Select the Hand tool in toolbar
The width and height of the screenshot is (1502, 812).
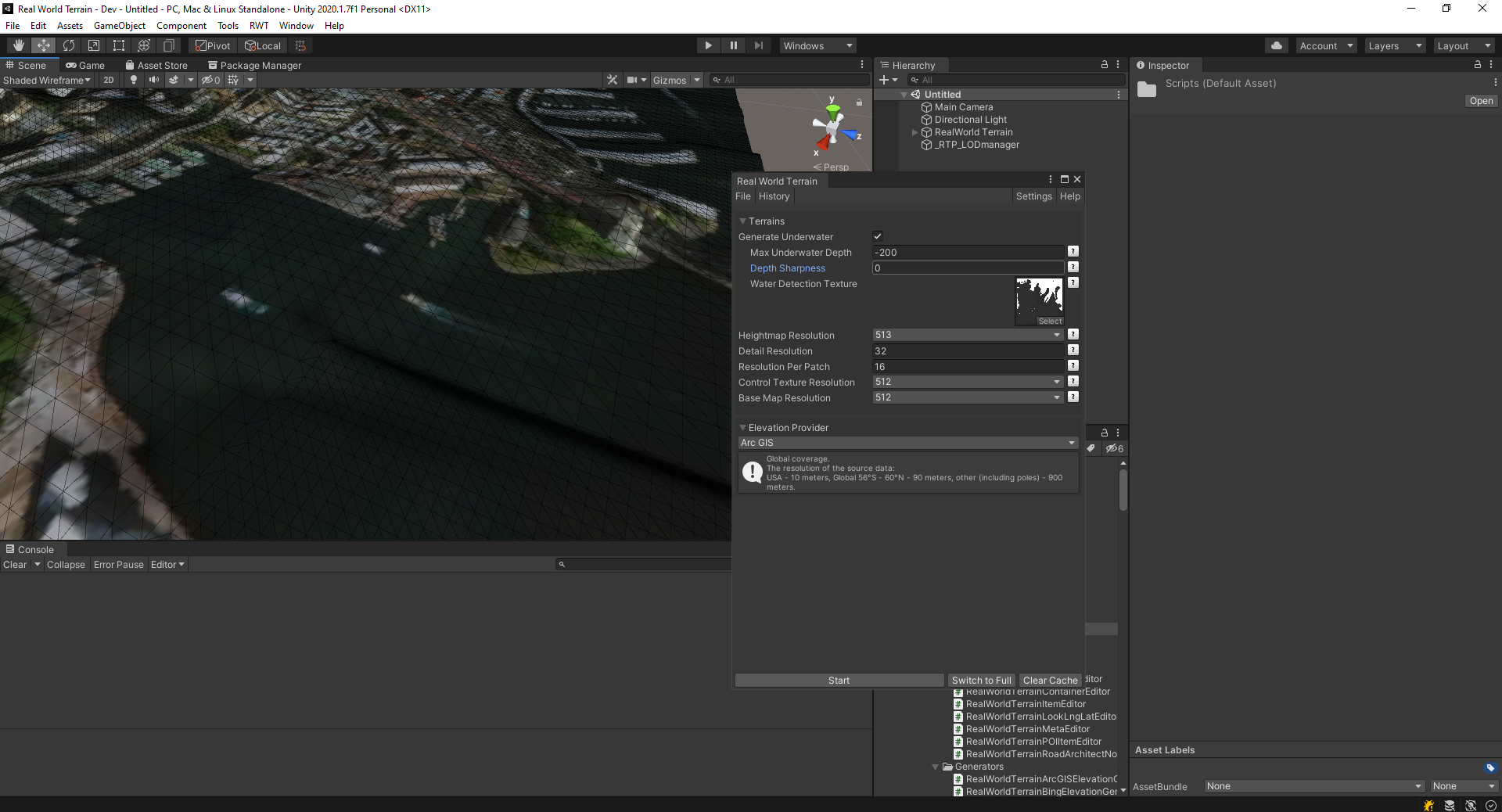18,45
